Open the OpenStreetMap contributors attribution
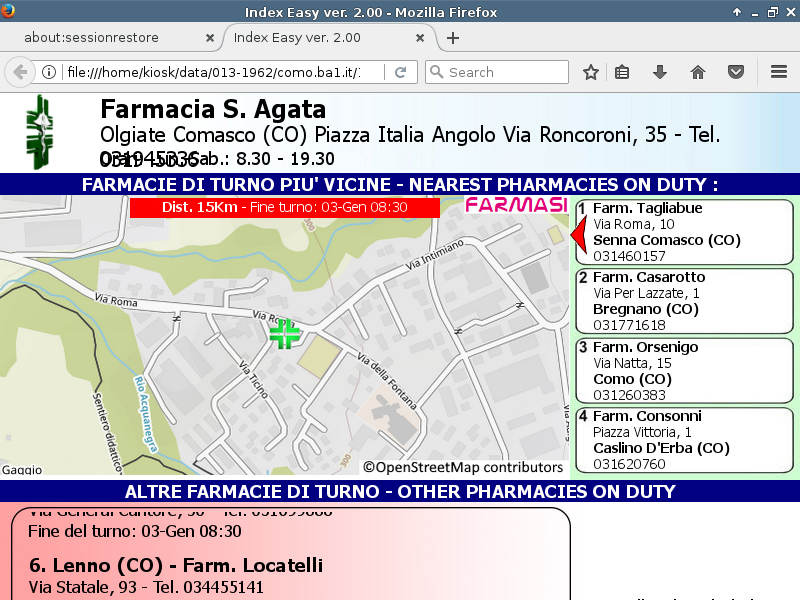Viewport: 800px width, 600px height. pyautogui.click(x=463, y=467)
